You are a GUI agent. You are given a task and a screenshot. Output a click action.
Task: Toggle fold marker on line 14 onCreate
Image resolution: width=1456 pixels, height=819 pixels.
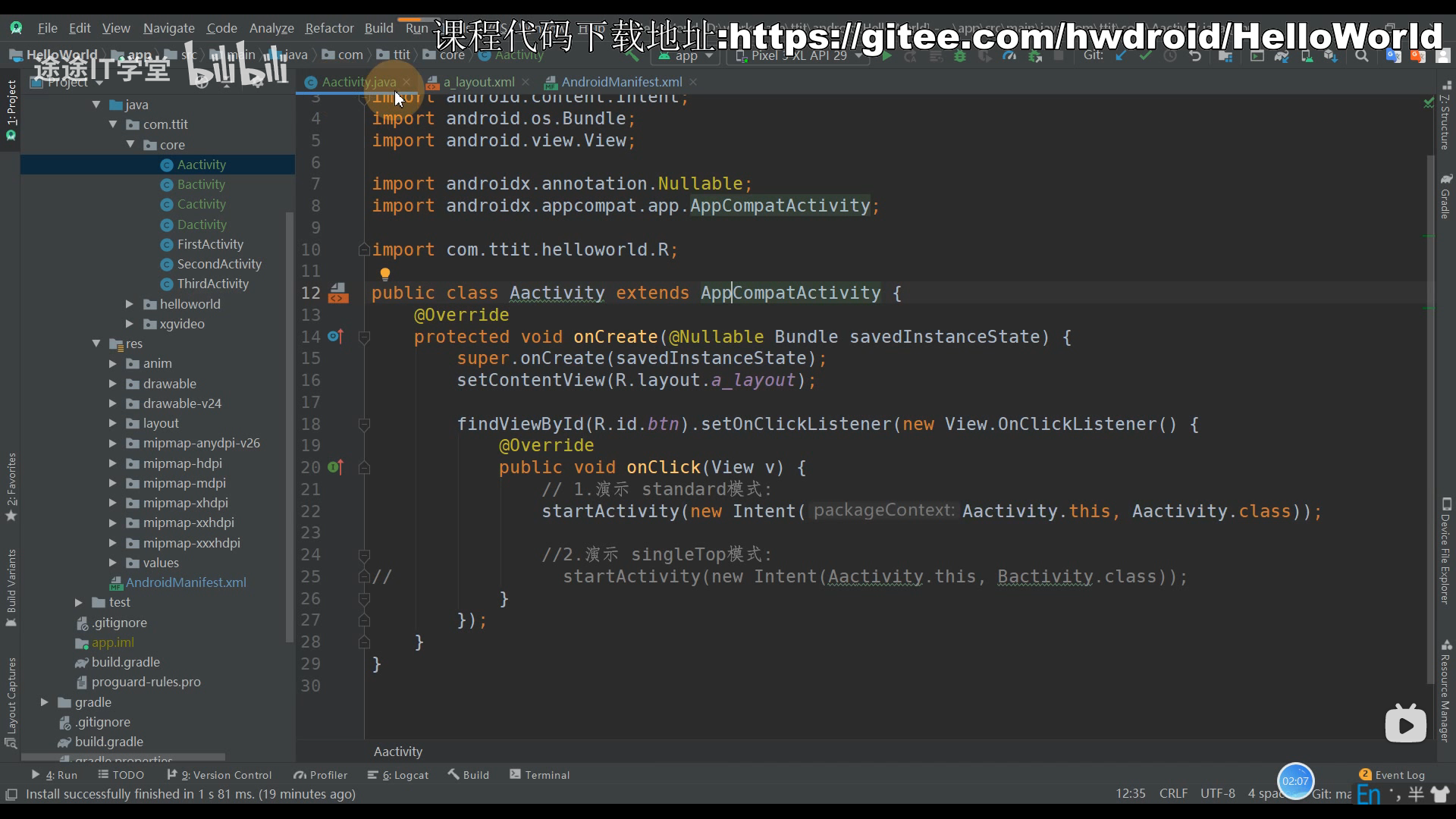point(364,337)
